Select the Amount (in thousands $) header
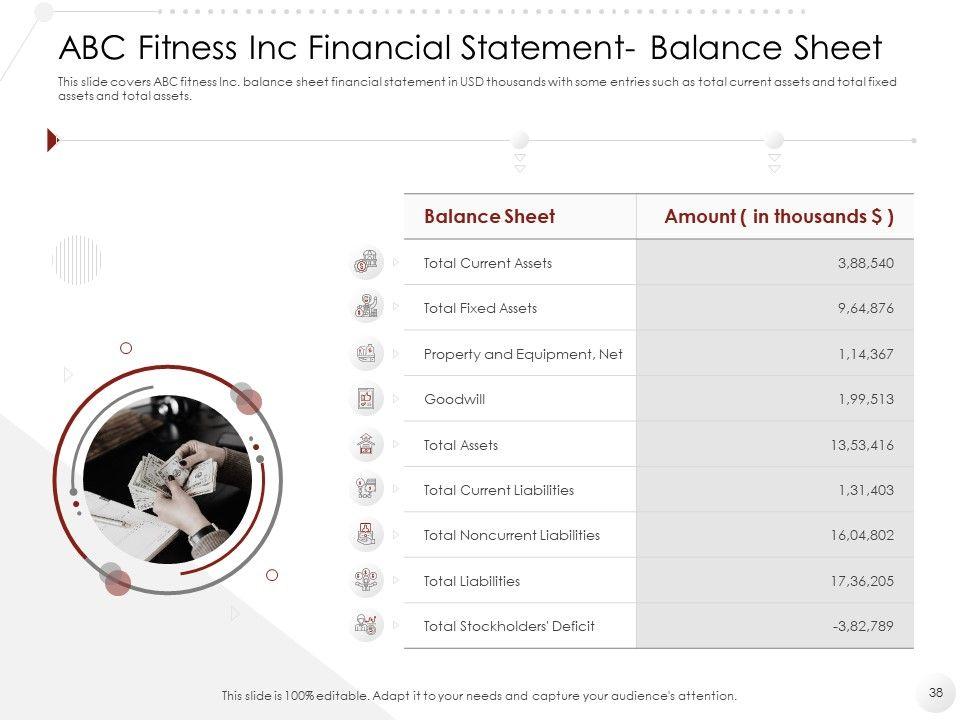 coord(778,217)
